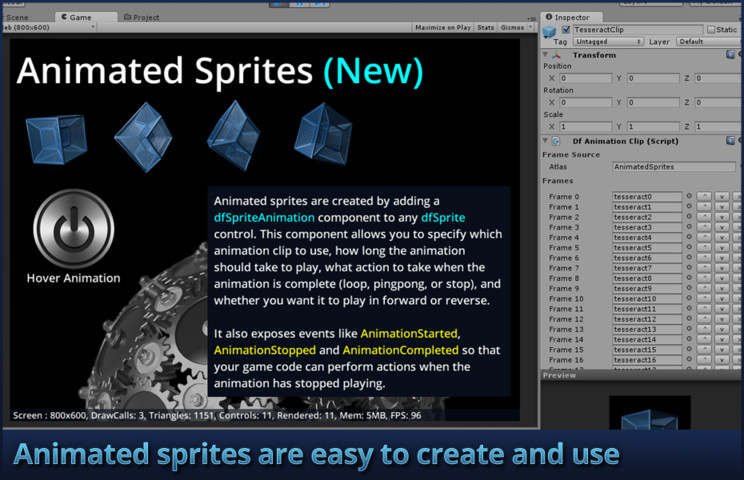Click the Gizmos button
Screen dimensions: 744x480
(512, 28)
